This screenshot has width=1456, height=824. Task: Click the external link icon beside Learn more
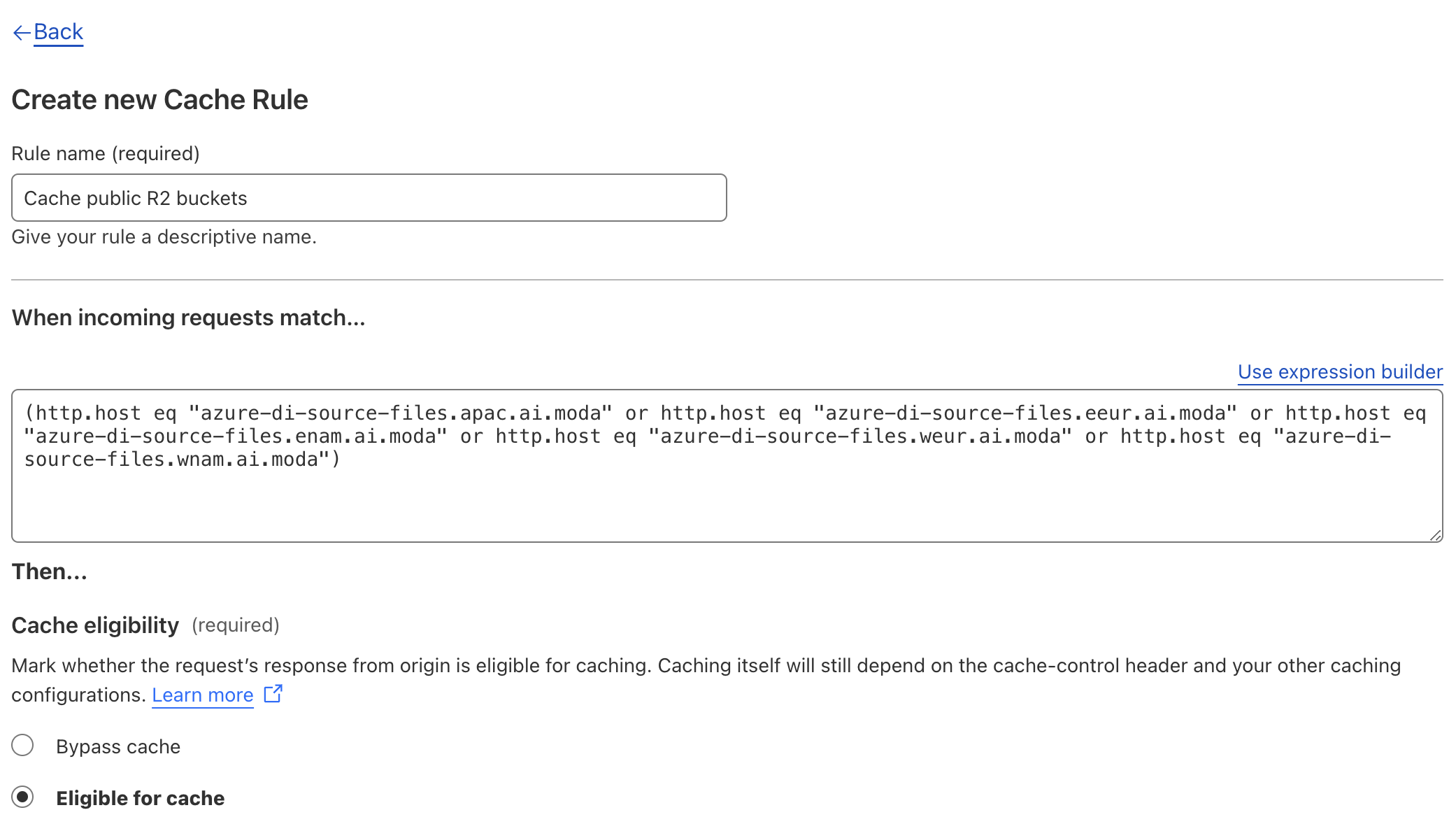(x=273, y=694)
